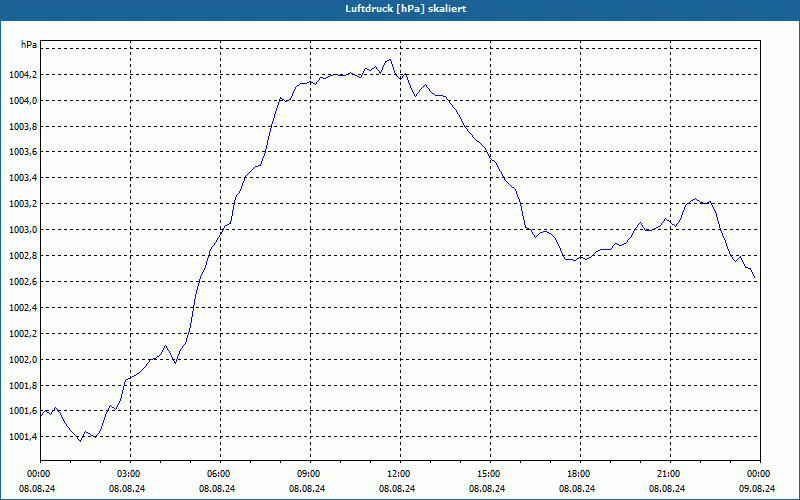Image resolution: width=800 pixels, height=500 pixels.
Task: Click the "08.08.24" date under 03:00
Action: tap(127, 488)
